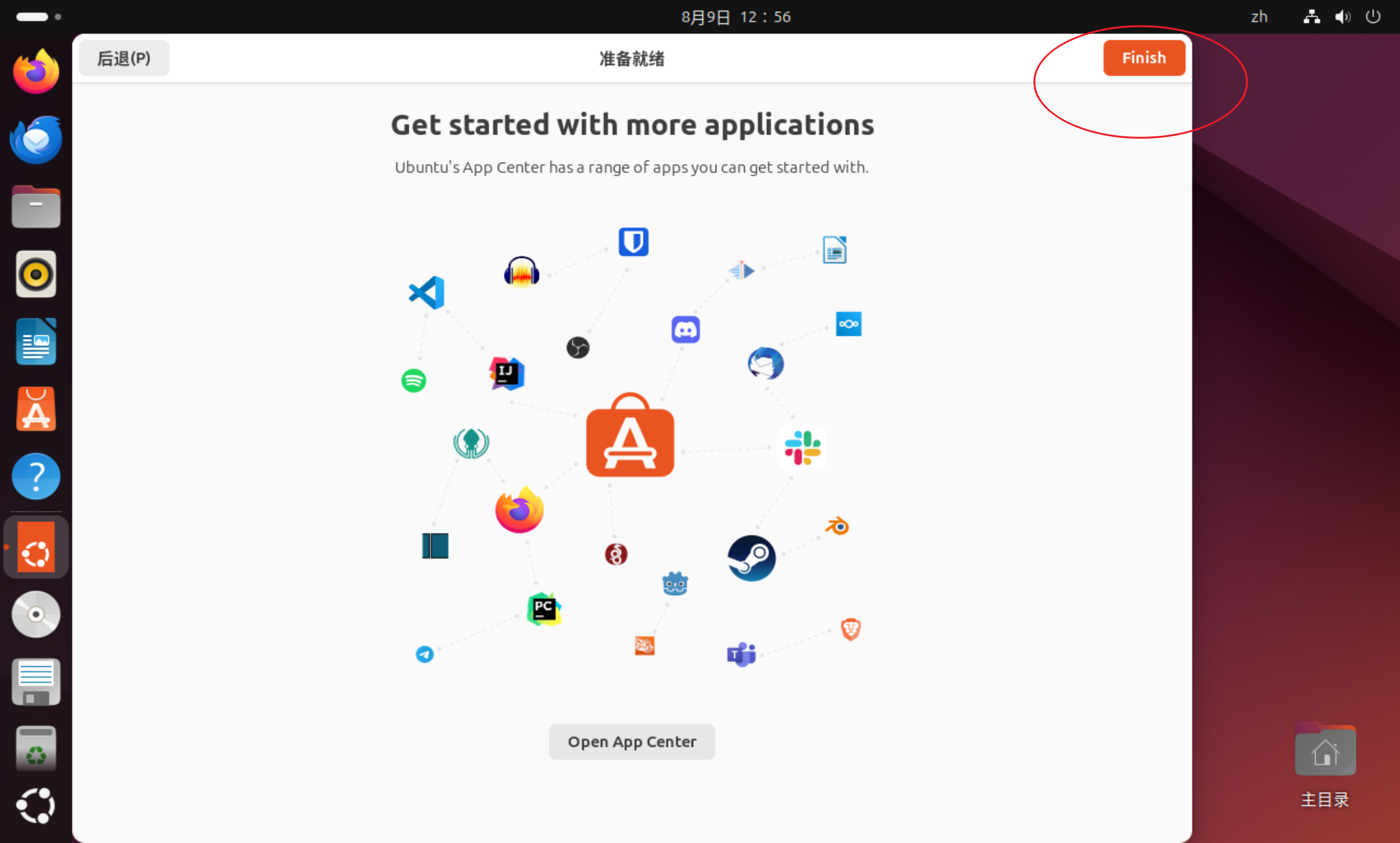Screen dimensions: 1400x843
Task: Open the Help icon in dock
Action: 36,477
